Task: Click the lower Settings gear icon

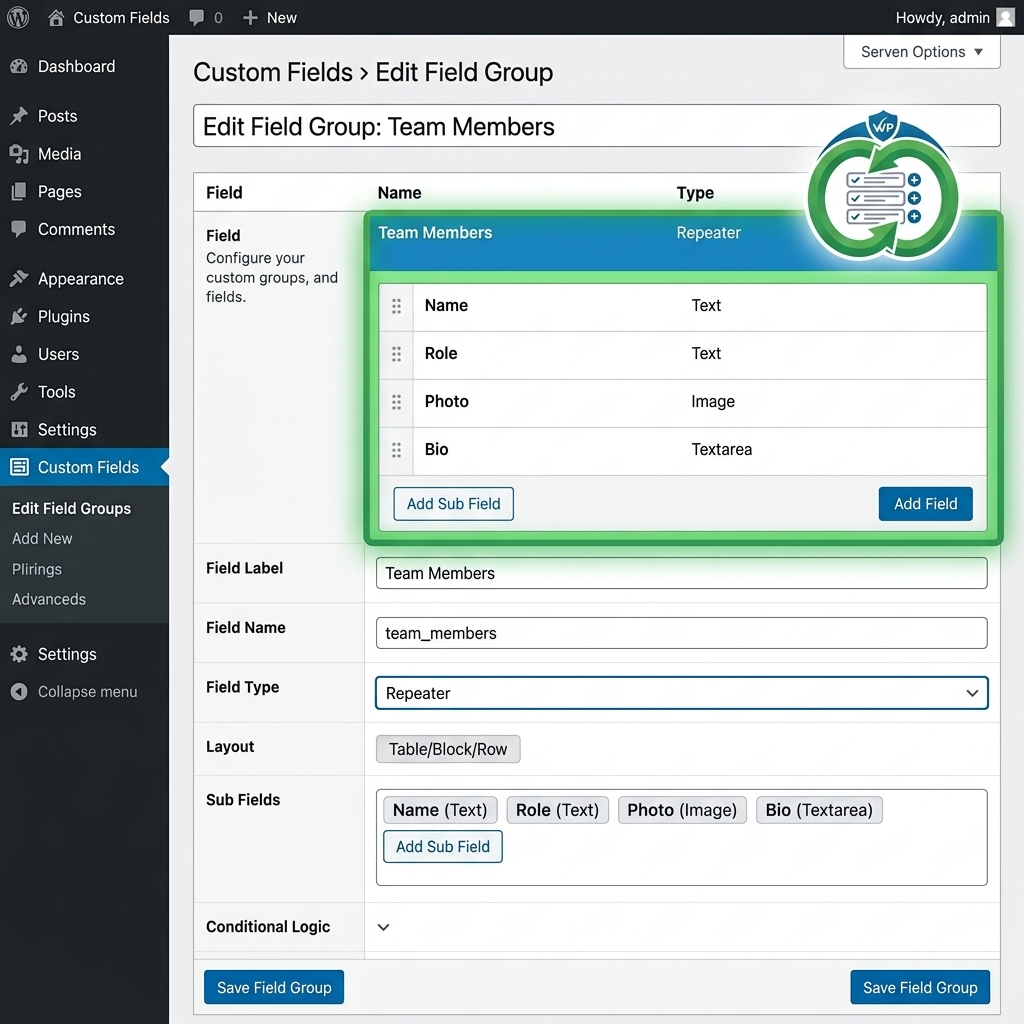Action: (19, 654)
